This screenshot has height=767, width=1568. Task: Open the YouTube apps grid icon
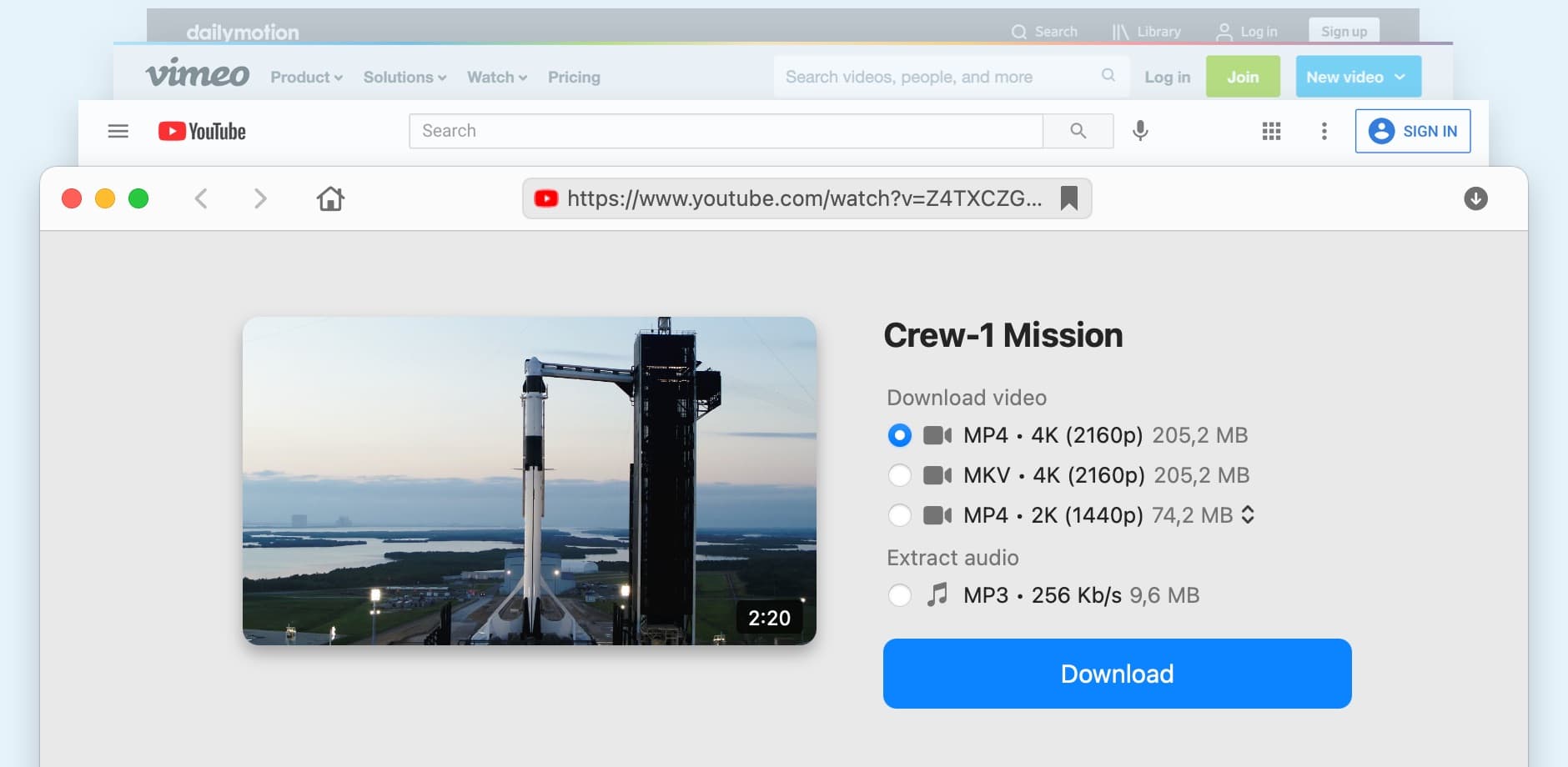click(1271, 131)
